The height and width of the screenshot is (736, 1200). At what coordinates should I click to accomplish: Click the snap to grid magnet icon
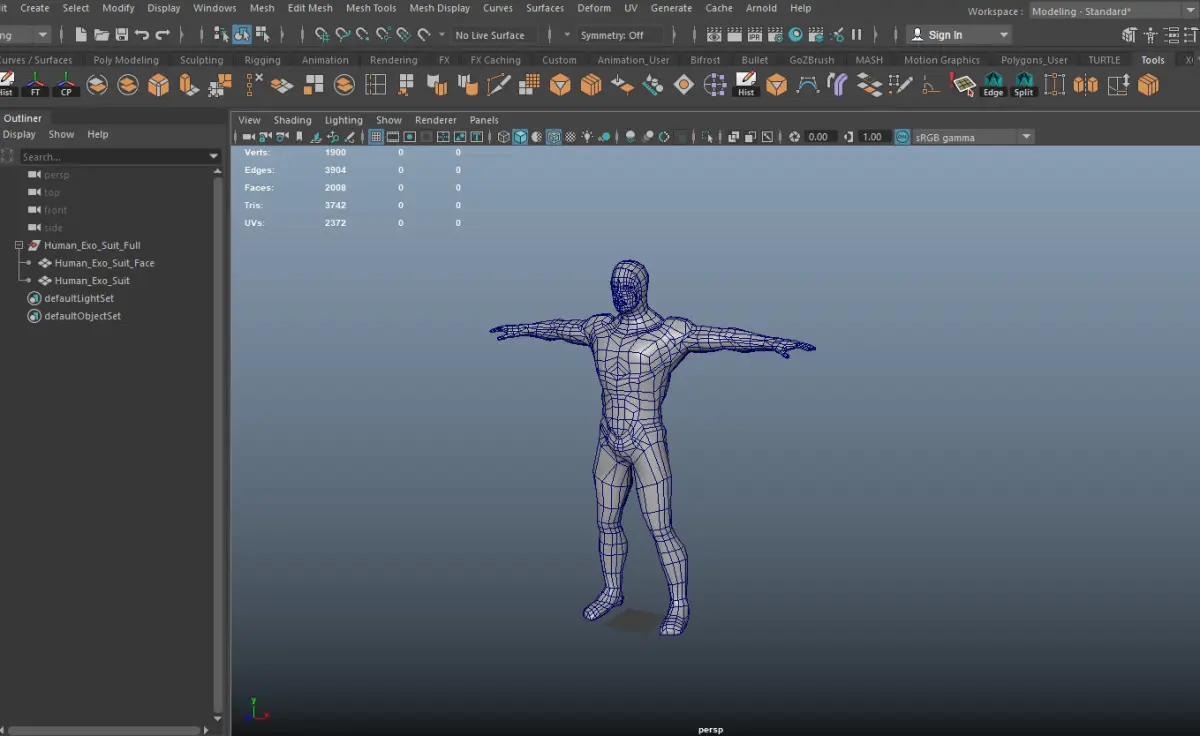322,35
